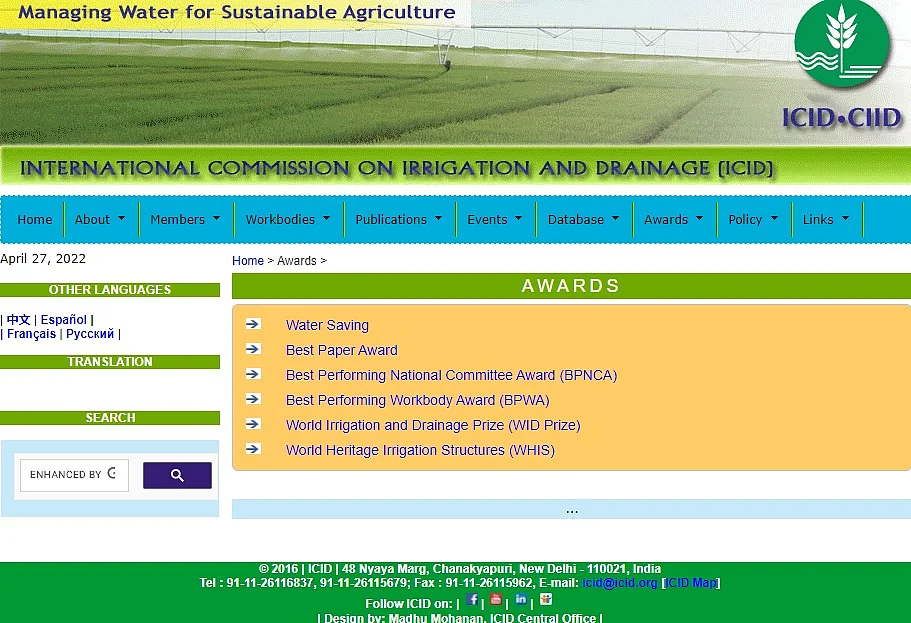Expand the Workbodies menu
This screenshot has height=623, width=911.
click(x=288, y=220)
